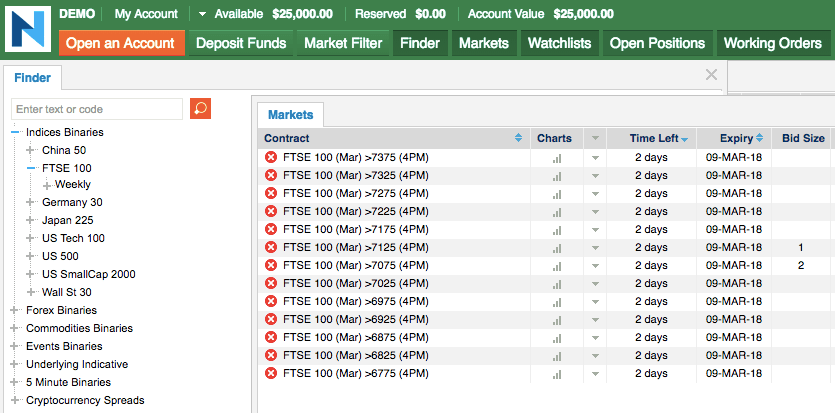The height and width of the screenshot is (413, 835).
Task: Click red X icon on >7275 contract
Action: tap(271, 193)
